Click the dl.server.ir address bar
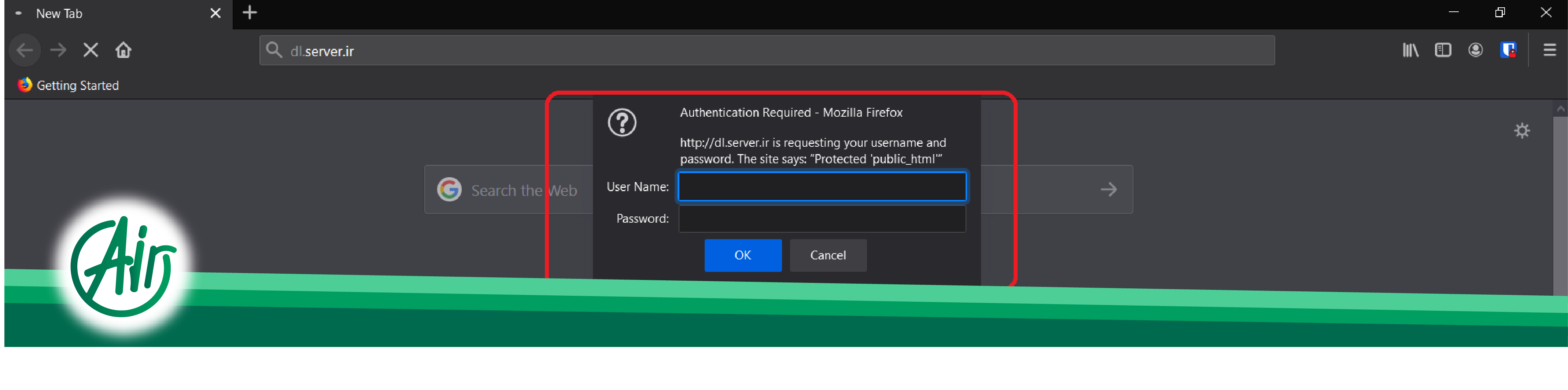Image resolution: width=1568 pixels, height=390 pixels. click(x=767, y=51)
